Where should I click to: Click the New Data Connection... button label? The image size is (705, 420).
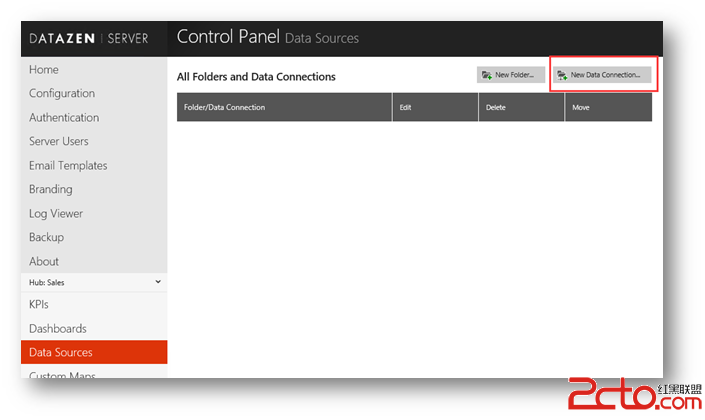(x=605, y=75)
